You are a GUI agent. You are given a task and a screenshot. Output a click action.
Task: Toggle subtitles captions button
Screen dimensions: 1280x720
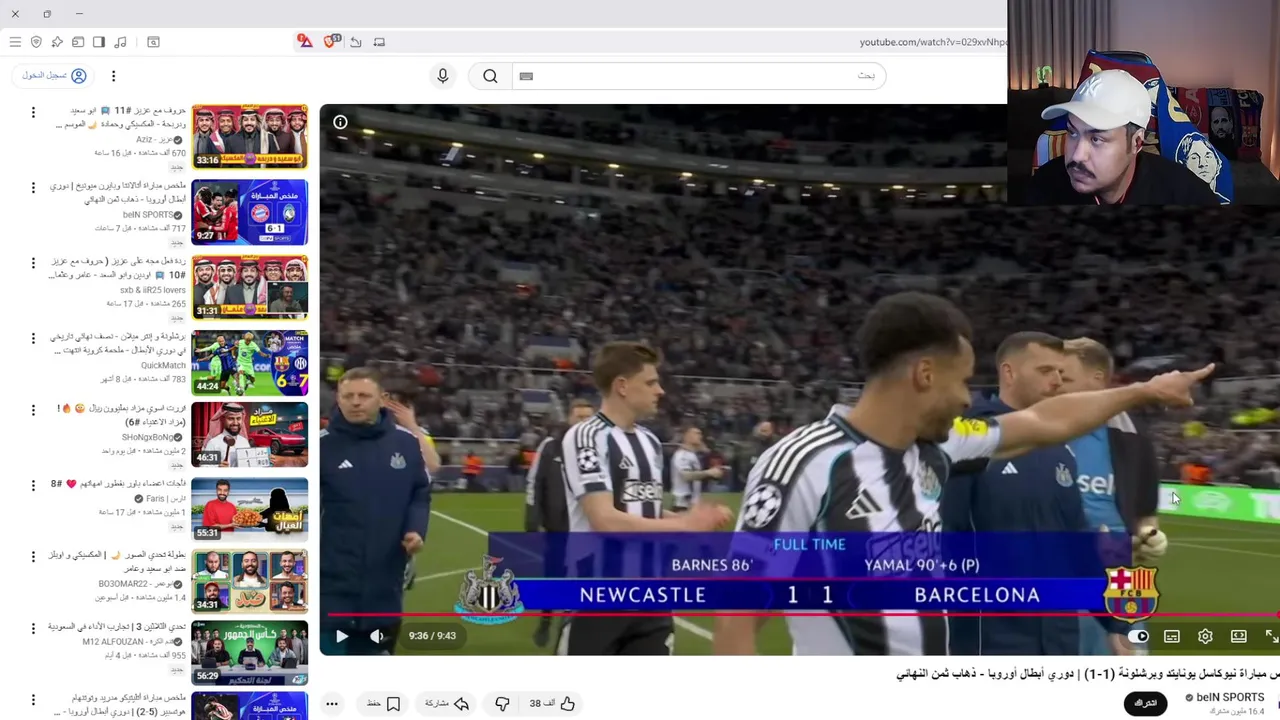coord(1172,636)
